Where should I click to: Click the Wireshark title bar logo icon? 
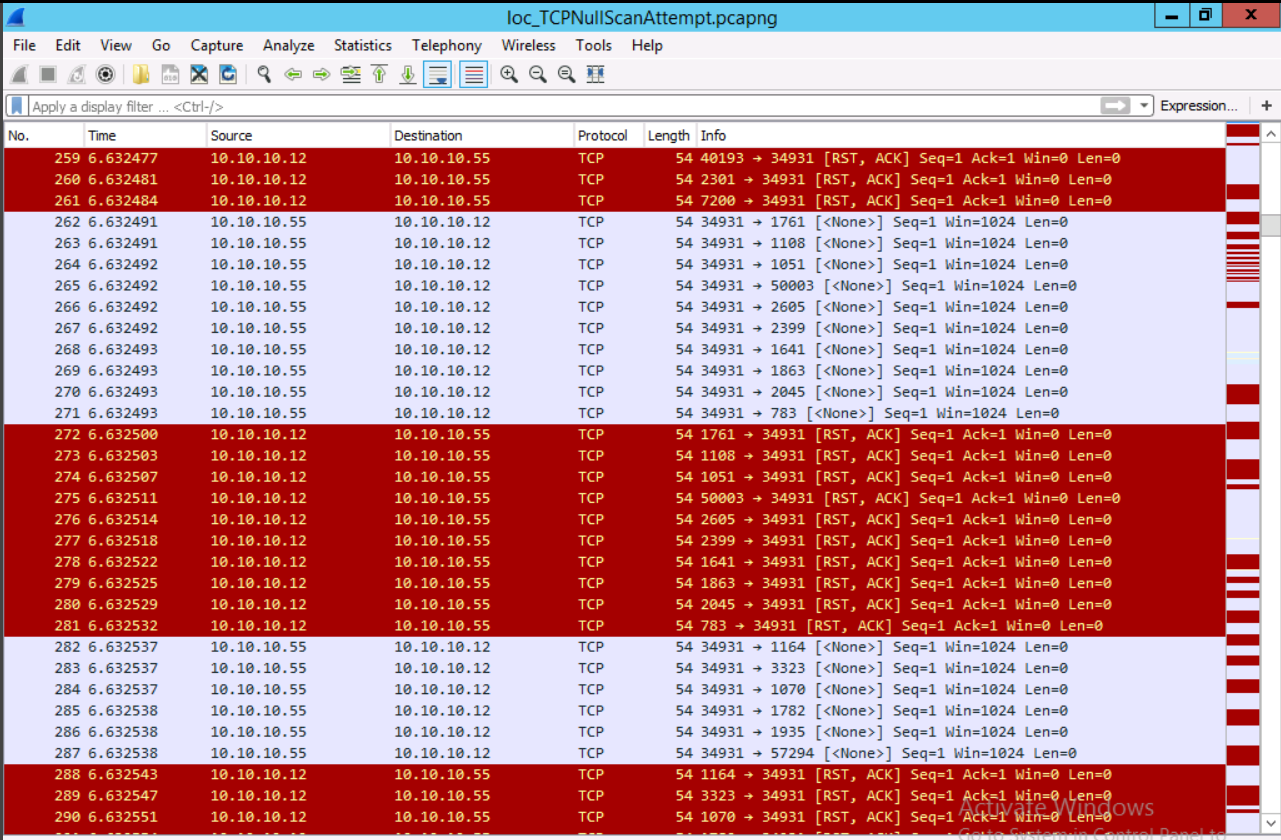coord(16,16)
